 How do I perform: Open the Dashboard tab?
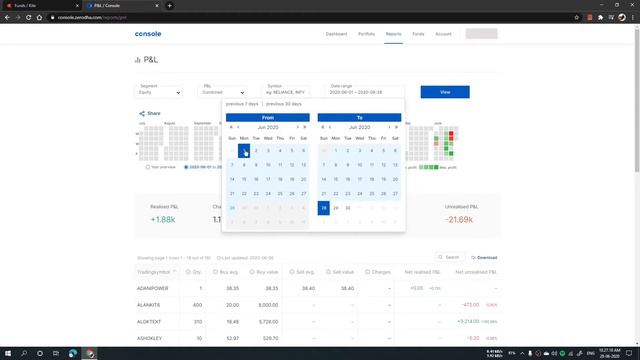pos(336,34)
